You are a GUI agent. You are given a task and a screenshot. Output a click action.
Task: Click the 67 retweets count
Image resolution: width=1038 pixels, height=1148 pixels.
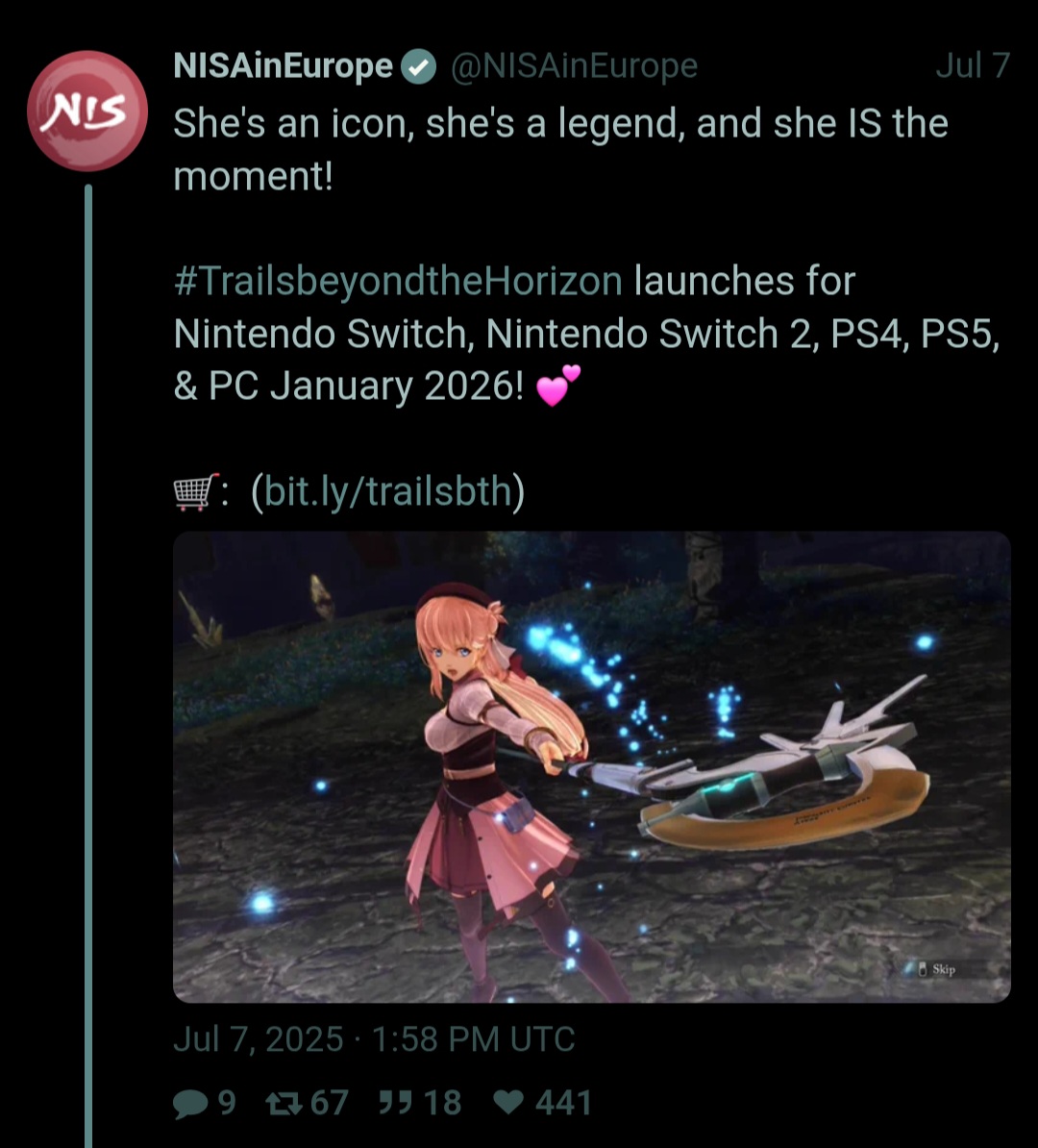click(330, 1103)
